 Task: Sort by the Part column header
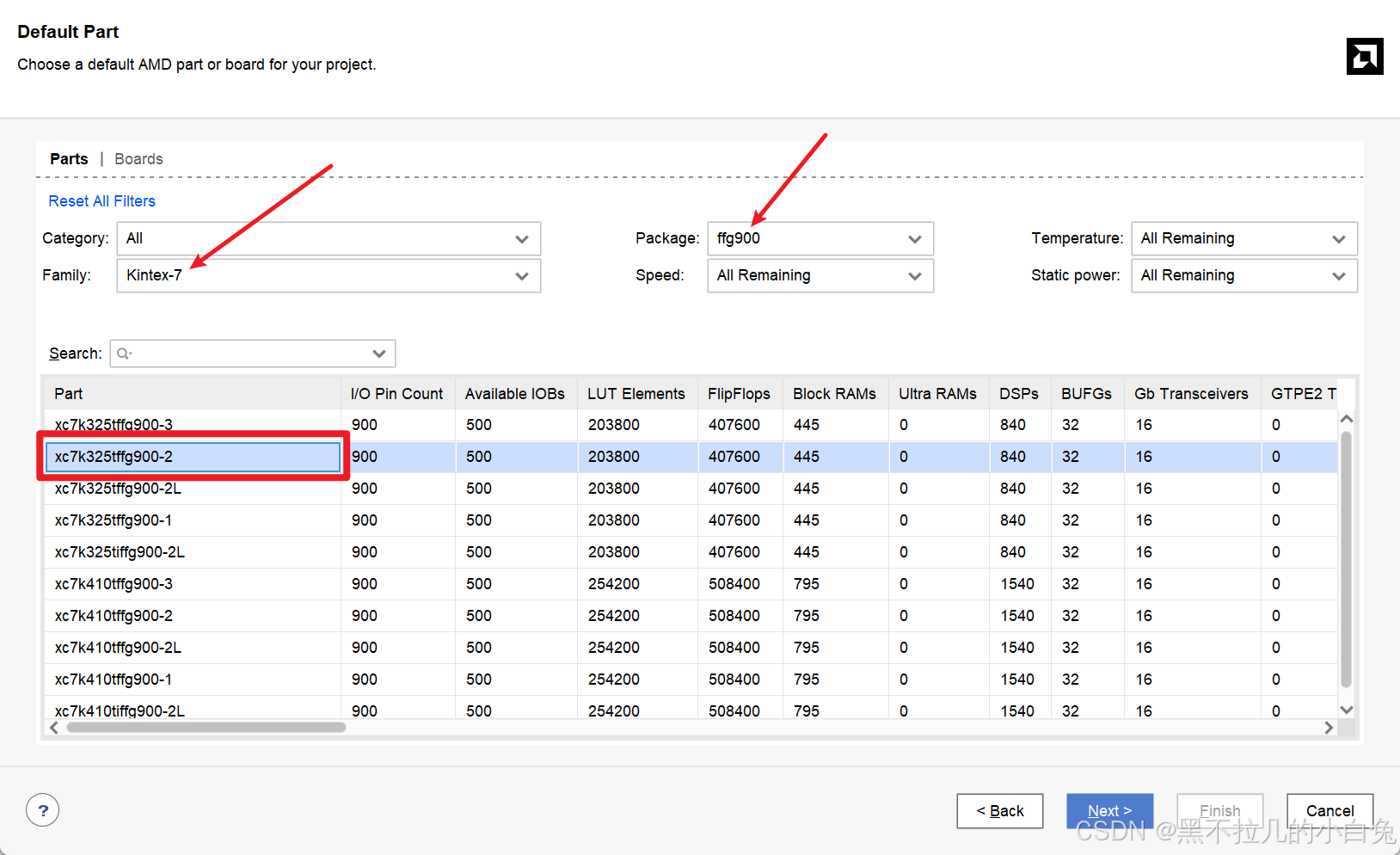(193, 394)
